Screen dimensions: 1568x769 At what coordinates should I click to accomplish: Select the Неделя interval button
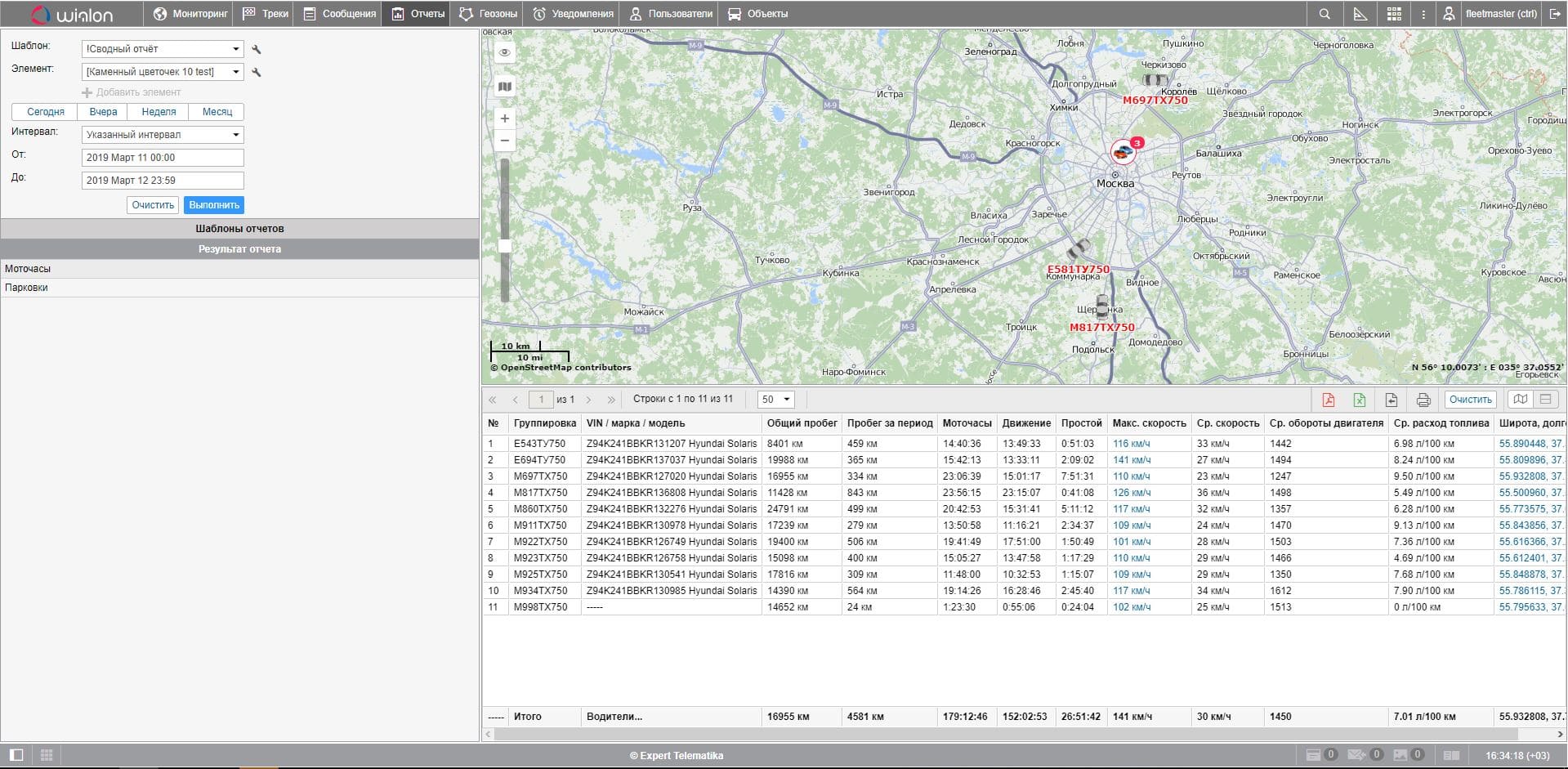tap(159, 112)
